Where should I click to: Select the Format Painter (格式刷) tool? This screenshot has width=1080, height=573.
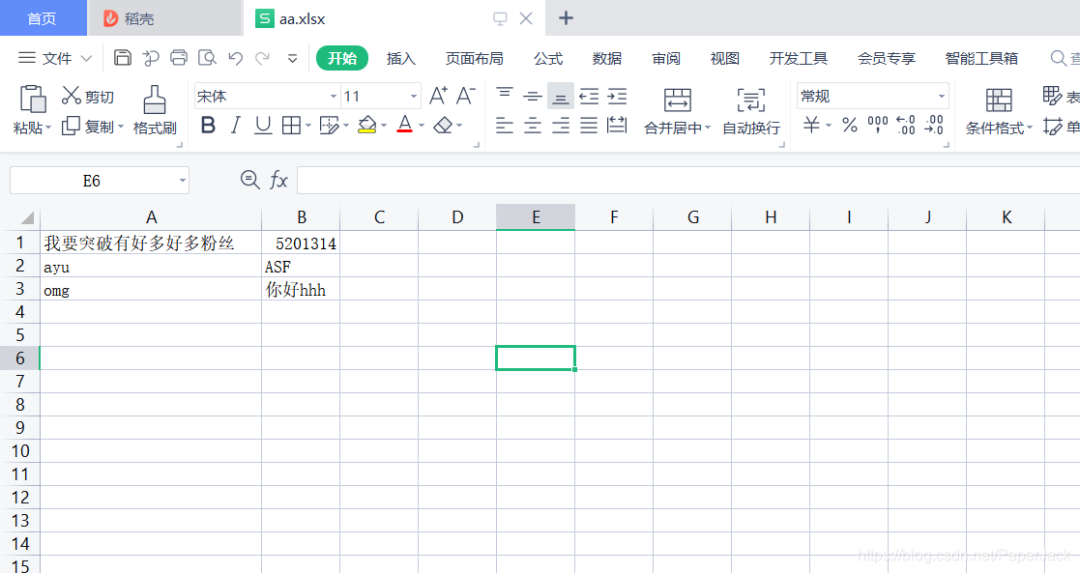pos(154,110)
